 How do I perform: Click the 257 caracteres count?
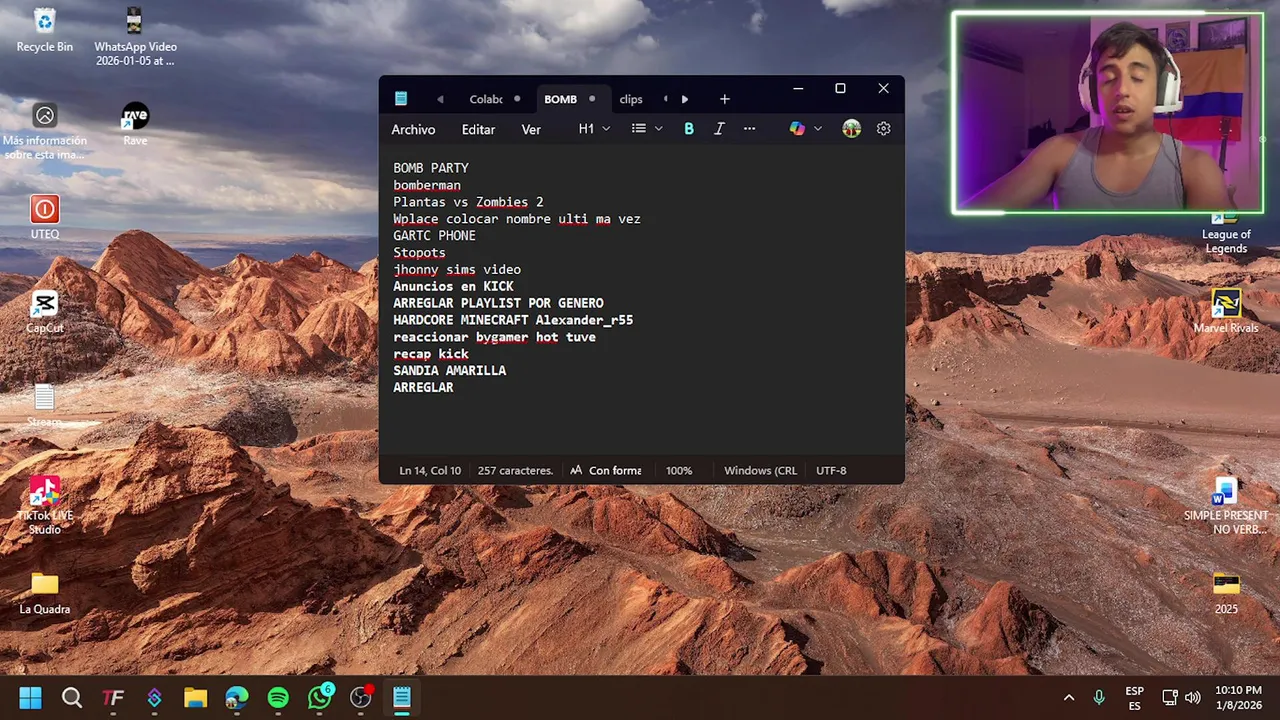pos(515,470)
